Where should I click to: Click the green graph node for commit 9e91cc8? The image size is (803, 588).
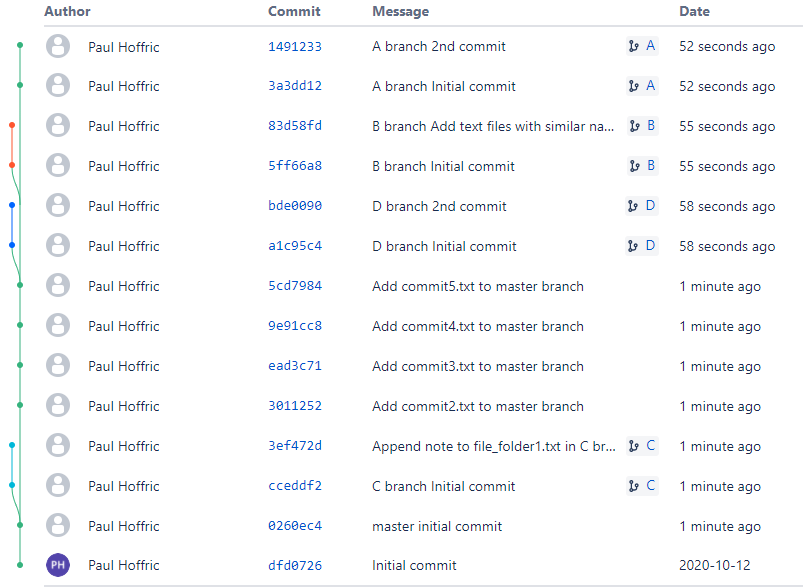tap(20, 325)
